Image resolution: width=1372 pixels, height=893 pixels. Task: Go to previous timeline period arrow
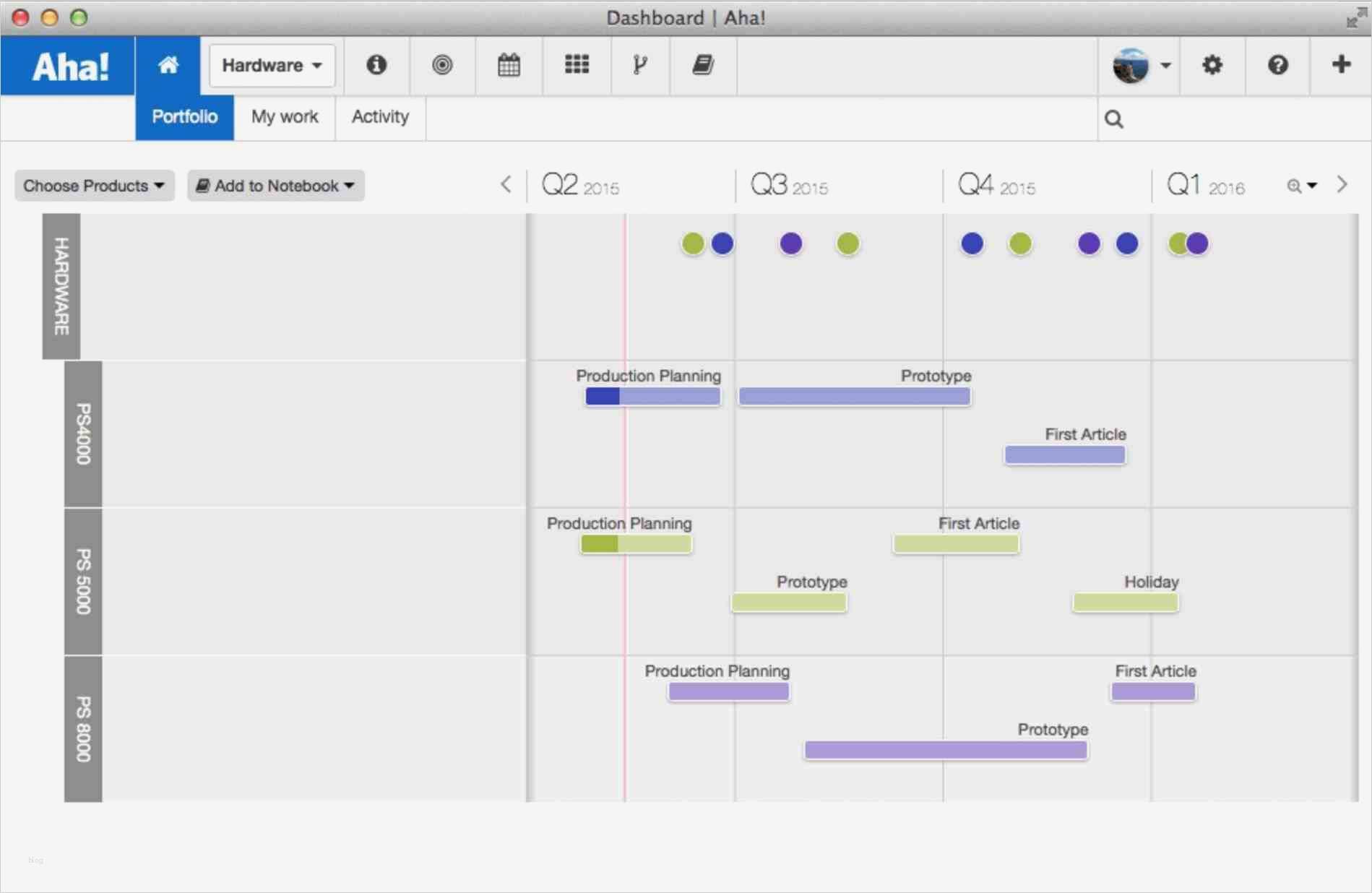[506, 184]
